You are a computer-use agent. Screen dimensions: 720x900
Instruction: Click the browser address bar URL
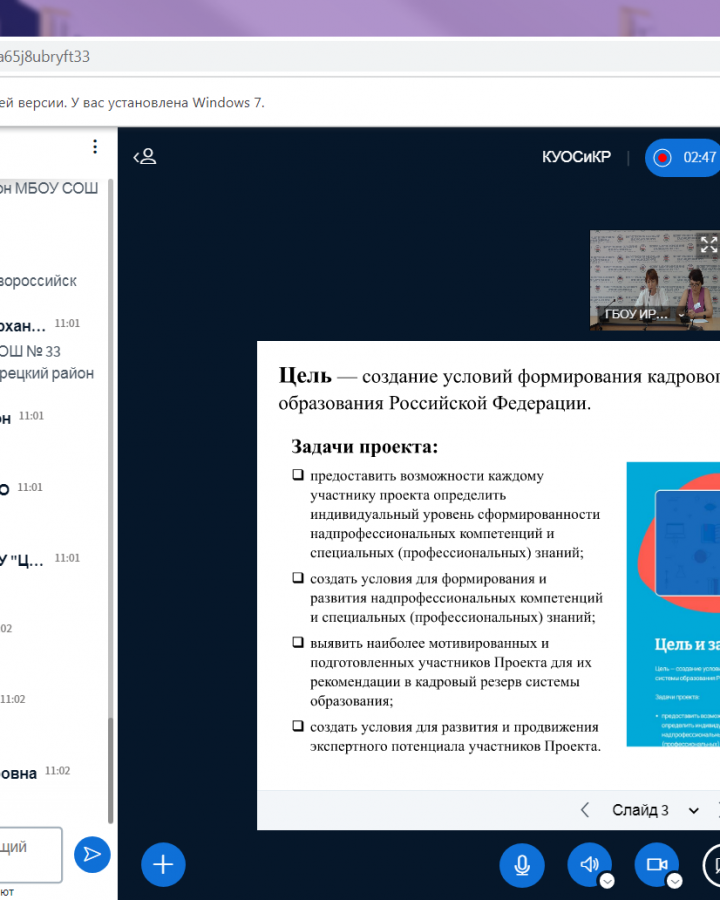(45, 57)
